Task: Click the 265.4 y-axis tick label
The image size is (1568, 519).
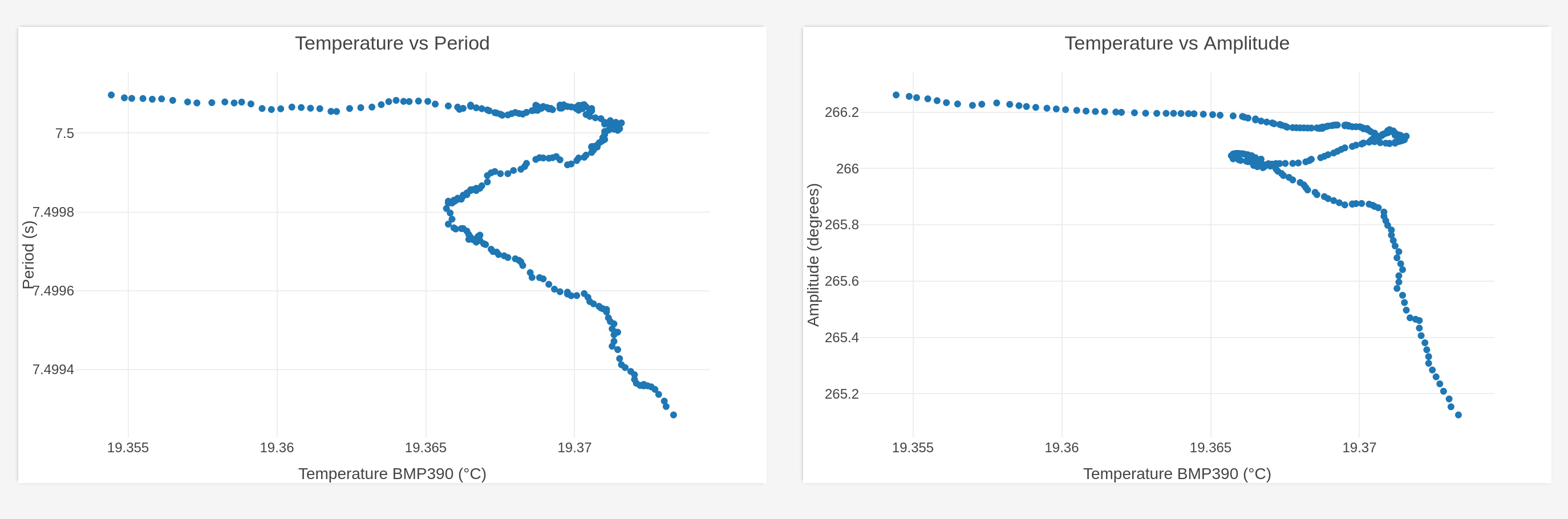Action: [841, 337]
